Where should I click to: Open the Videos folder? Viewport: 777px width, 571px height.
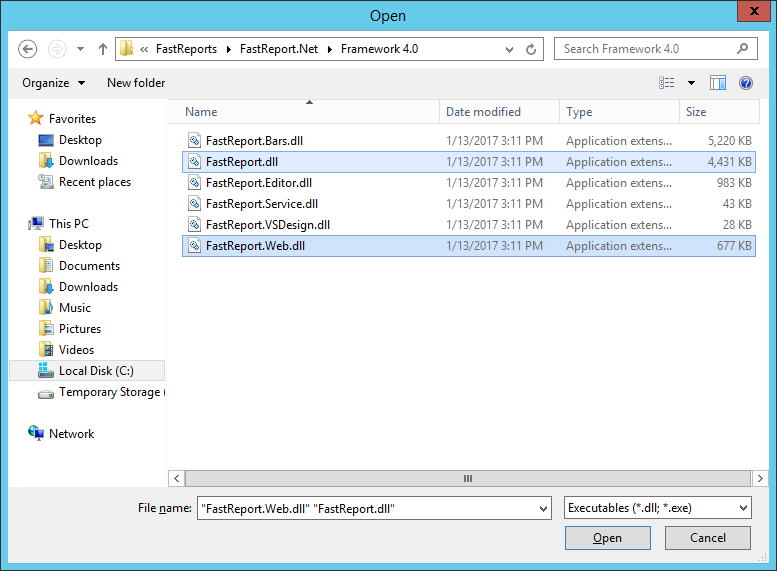[76, 349]
